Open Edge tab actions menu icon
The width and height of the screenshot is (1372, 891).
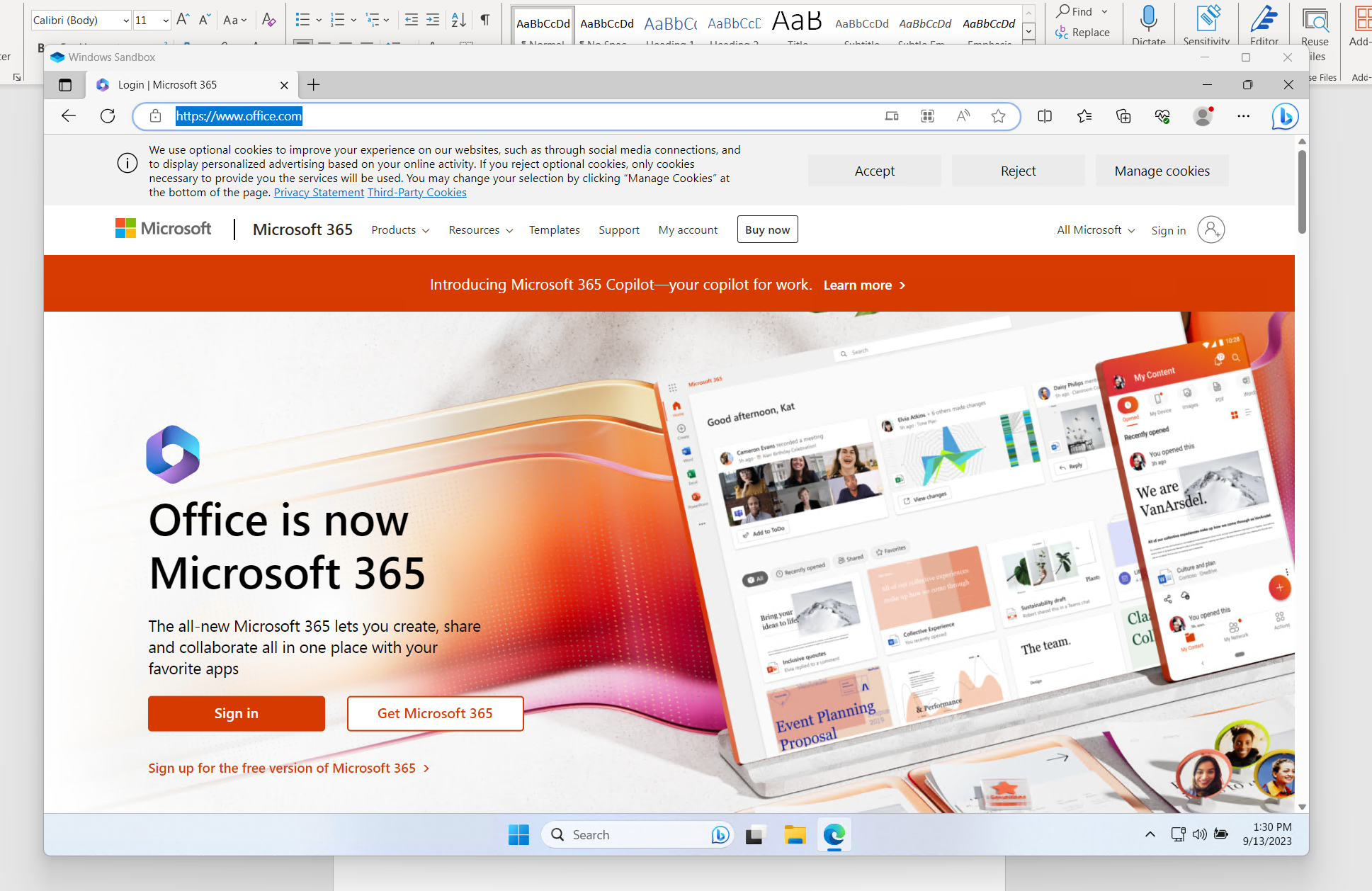pos(65,85)
